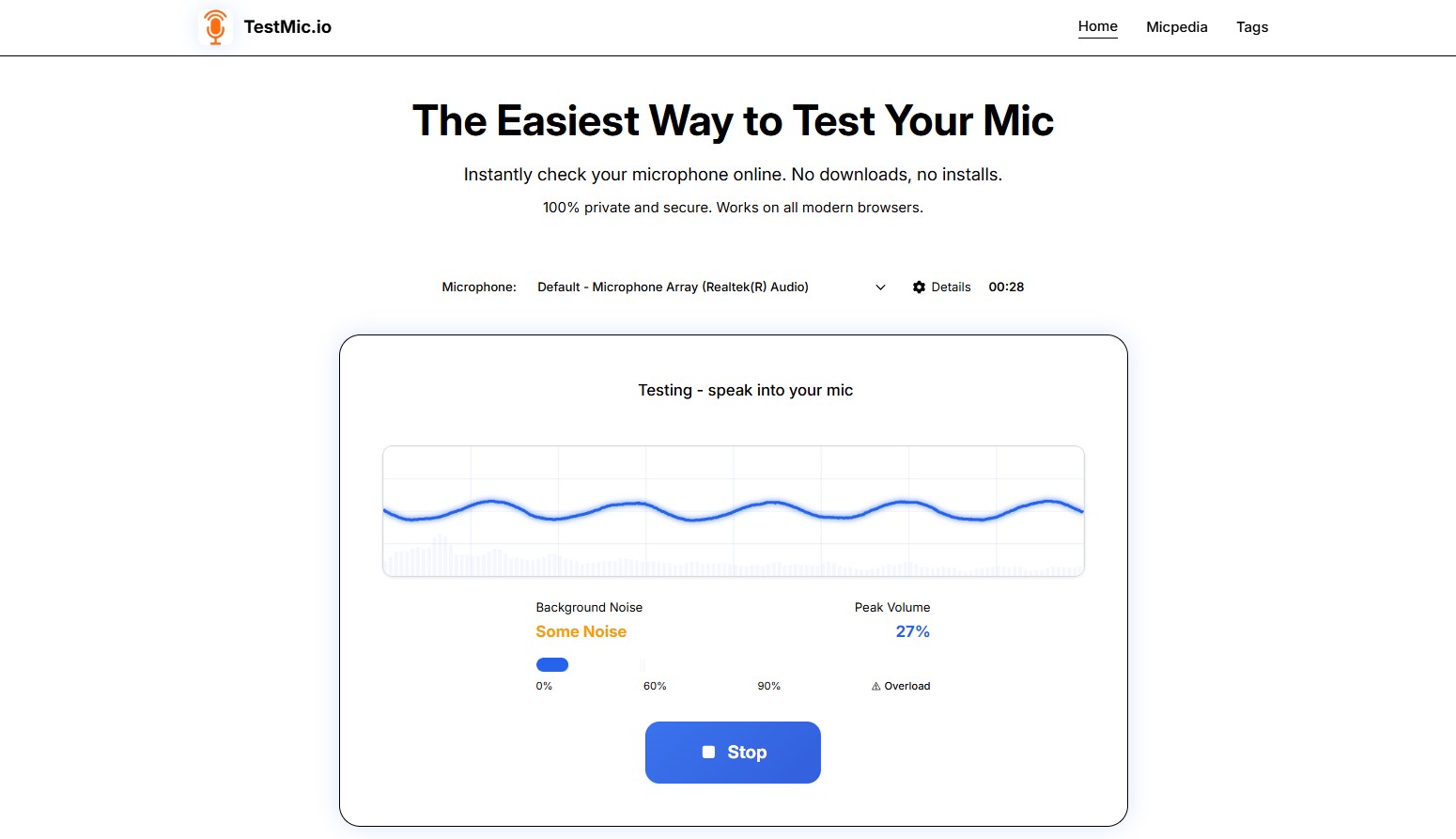
Task: Click the square stop icon inside the Stop button
Action: pos(708,752)
